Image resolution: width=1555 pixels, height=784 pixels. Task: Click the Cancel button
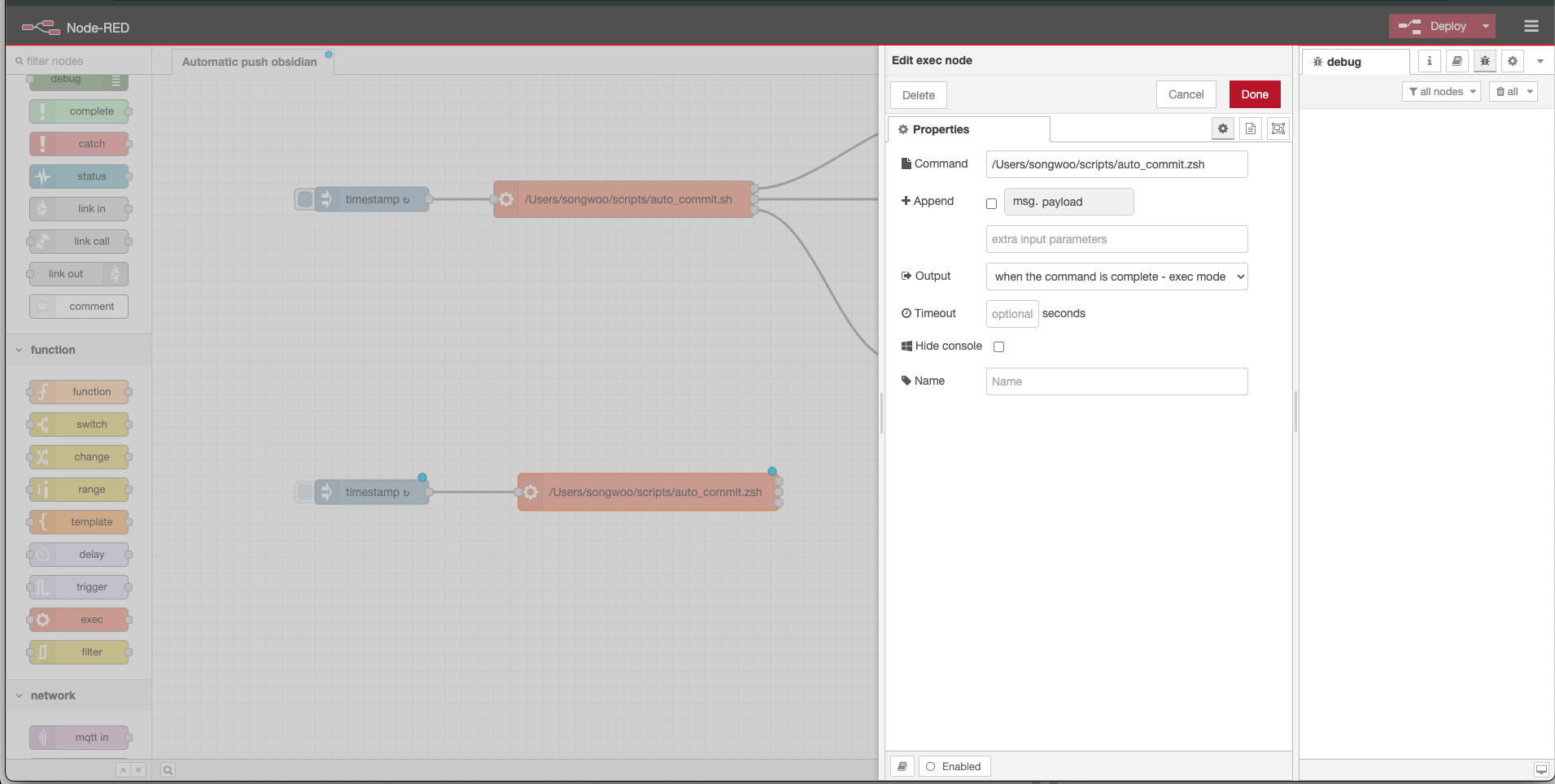click(x=1186, y=94)
